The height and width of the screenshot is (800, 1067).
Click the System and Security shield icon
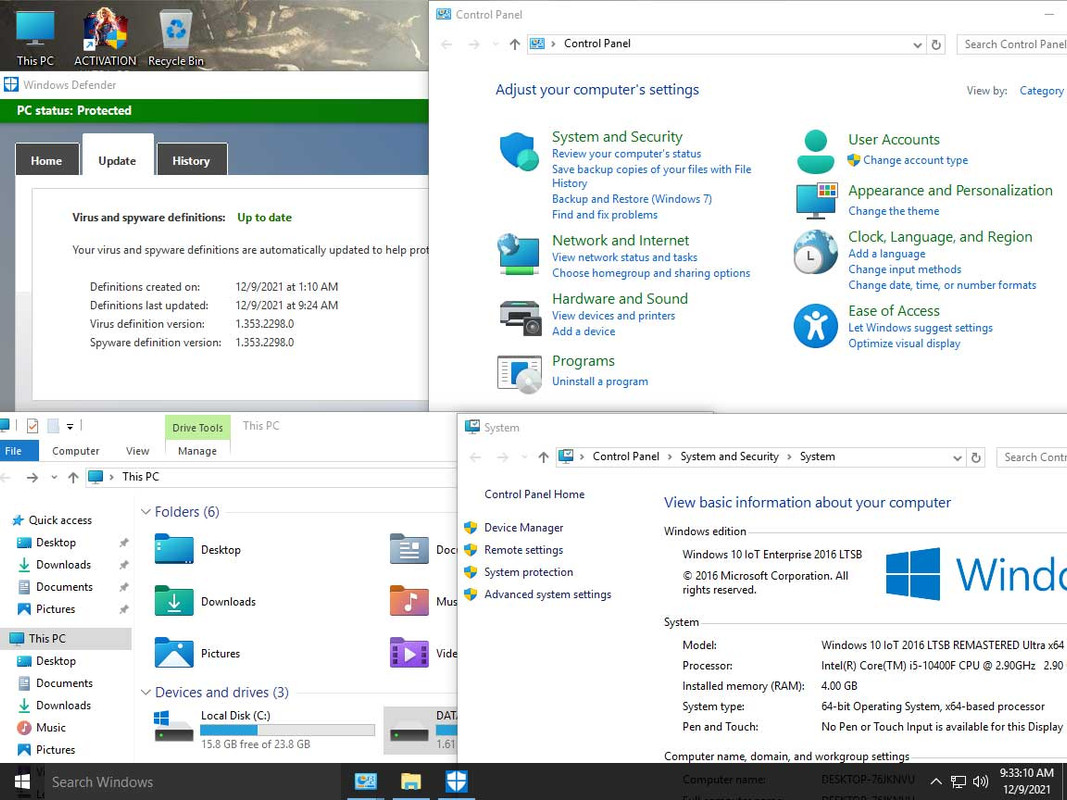click(x=519, y=152)
